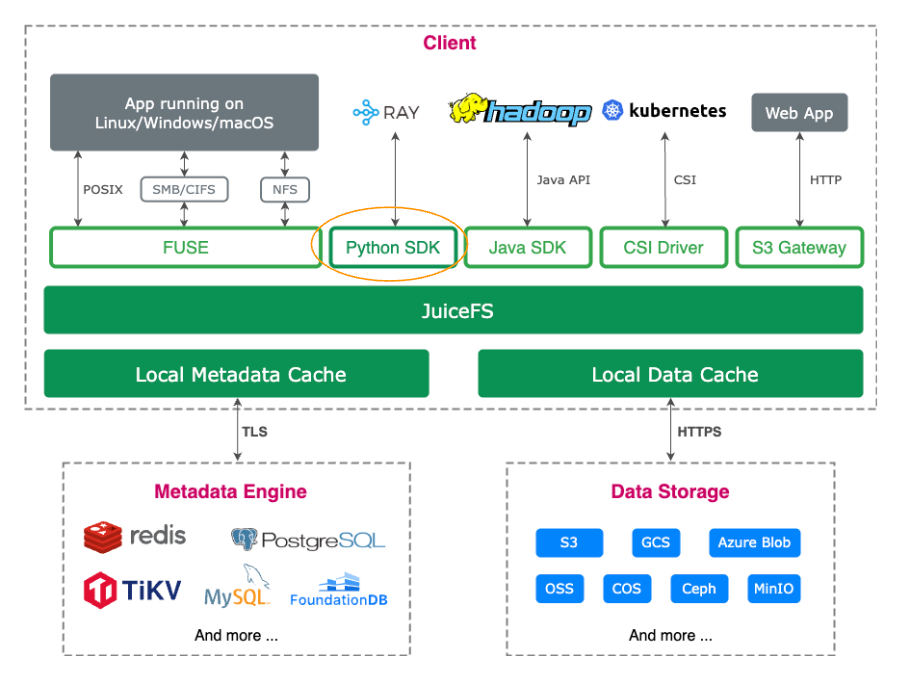Click the SMB/CIFS label box
Screen dimensions: 898x690
click(x=184, y=190)
